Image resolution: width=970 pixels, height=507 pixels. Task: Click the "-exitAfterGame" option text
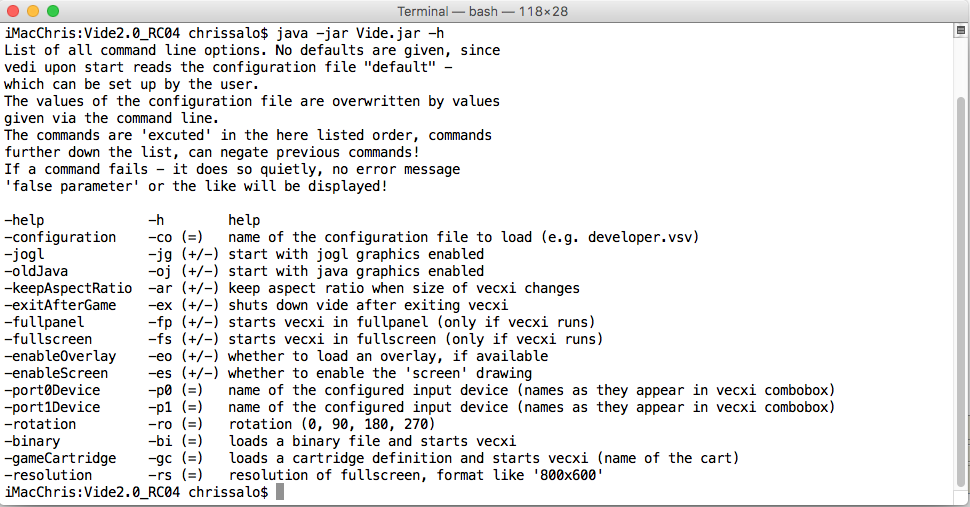61,305
